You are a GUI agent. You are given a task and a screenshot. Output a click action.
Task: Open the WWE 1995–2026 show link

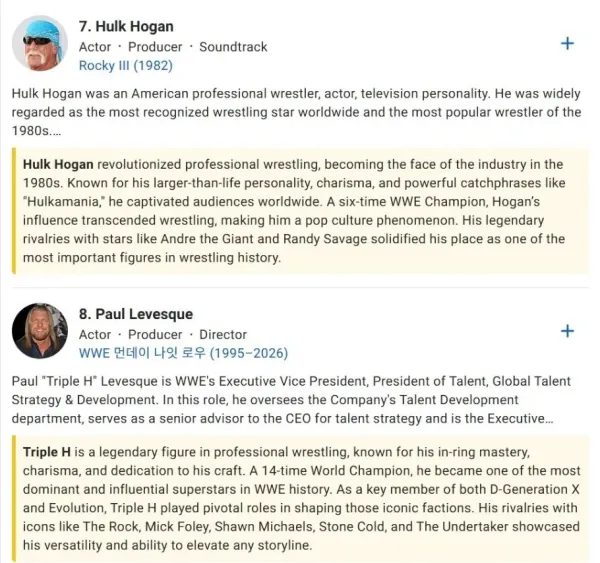pyautogui.click(x=183, y=353)
